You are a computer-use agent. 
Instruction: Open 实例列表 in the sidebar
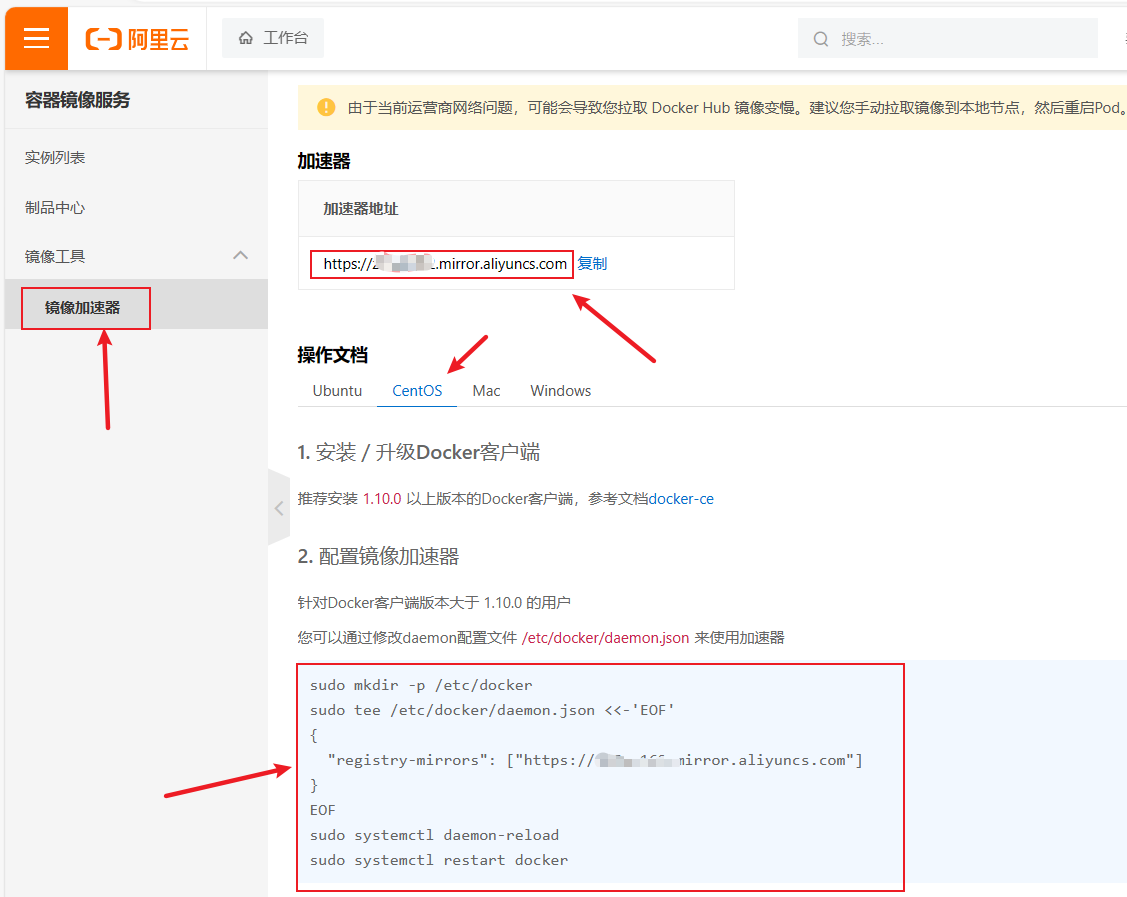pyautogui.click(x=55, y=157)
